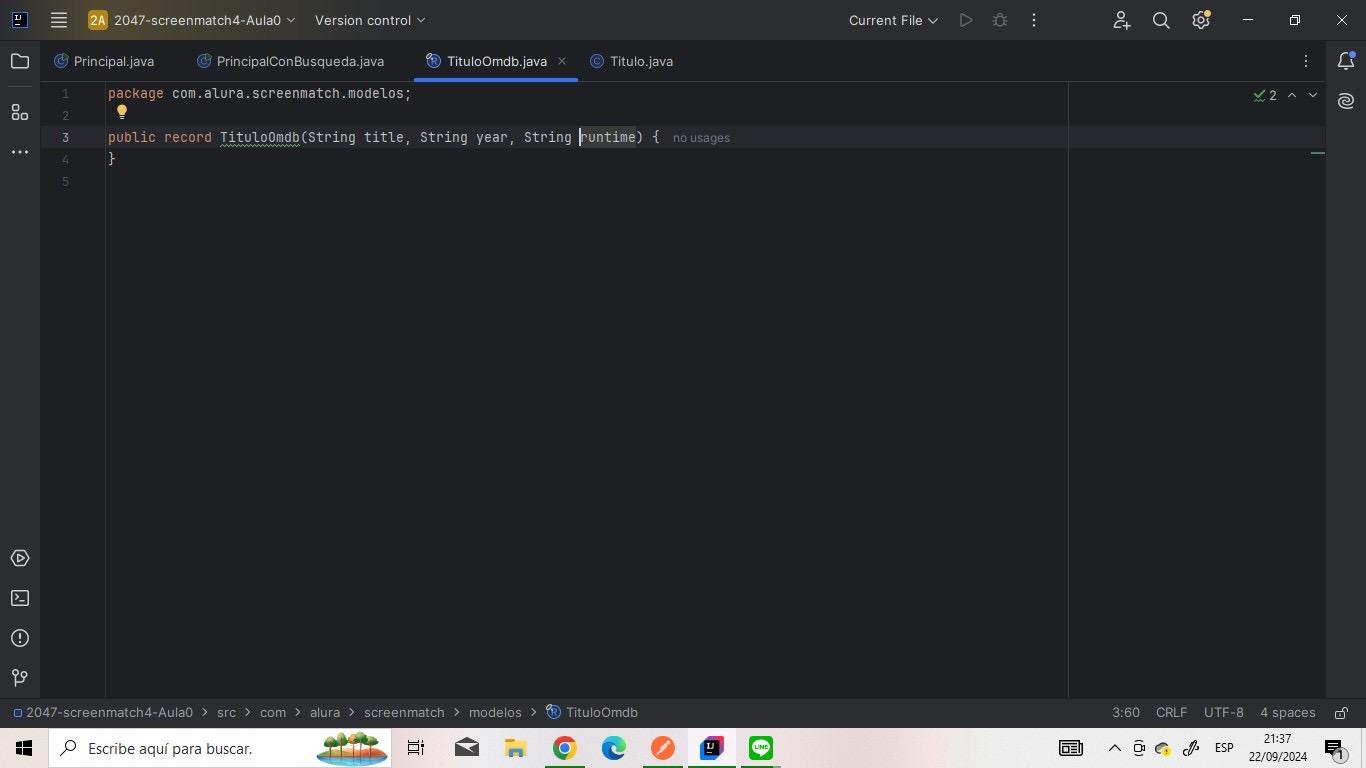Click the TituloOmdb breadcrumb
This screenshot has height=768, width=1366.
click(592, 713)
